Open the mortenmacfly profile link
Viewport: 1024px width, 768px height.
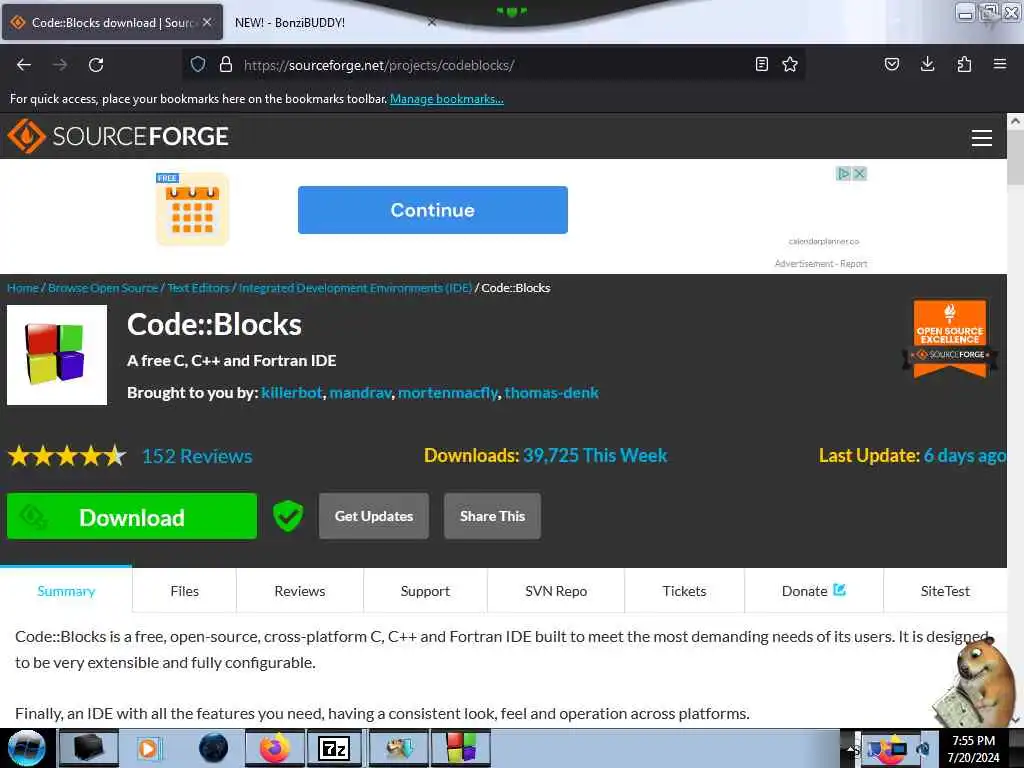[x=448, y=392]
